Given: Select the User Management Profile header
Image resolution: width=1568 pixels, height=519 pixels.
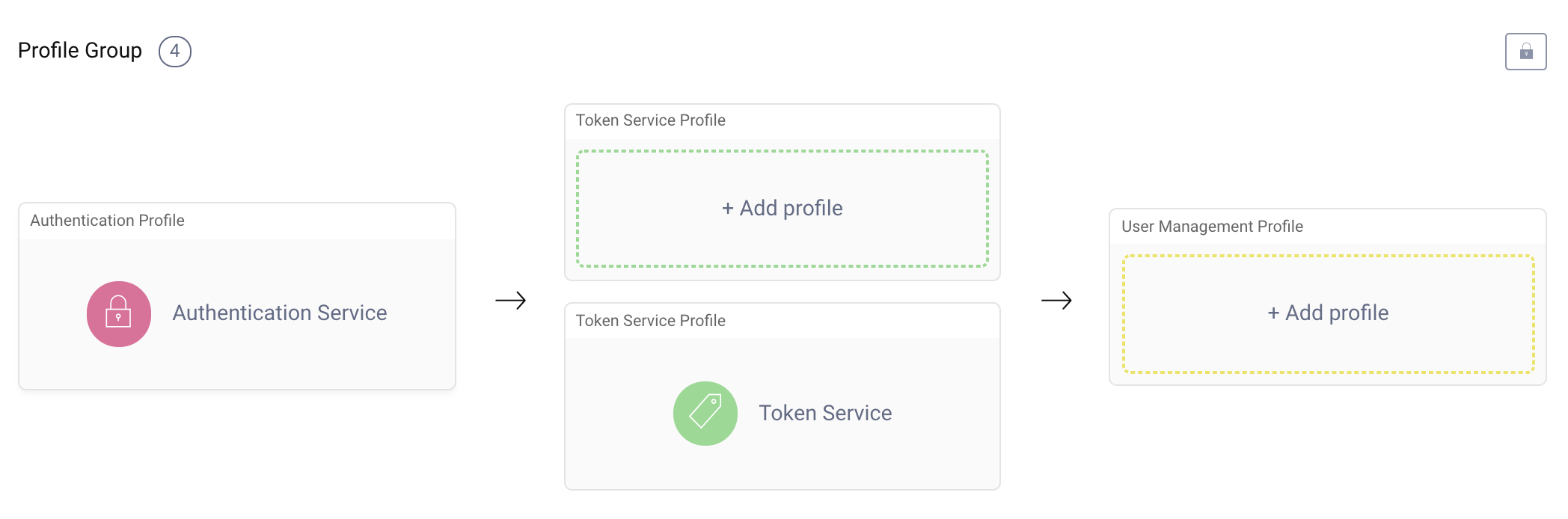Looking at the screenshot, I should click(1212, 227).
